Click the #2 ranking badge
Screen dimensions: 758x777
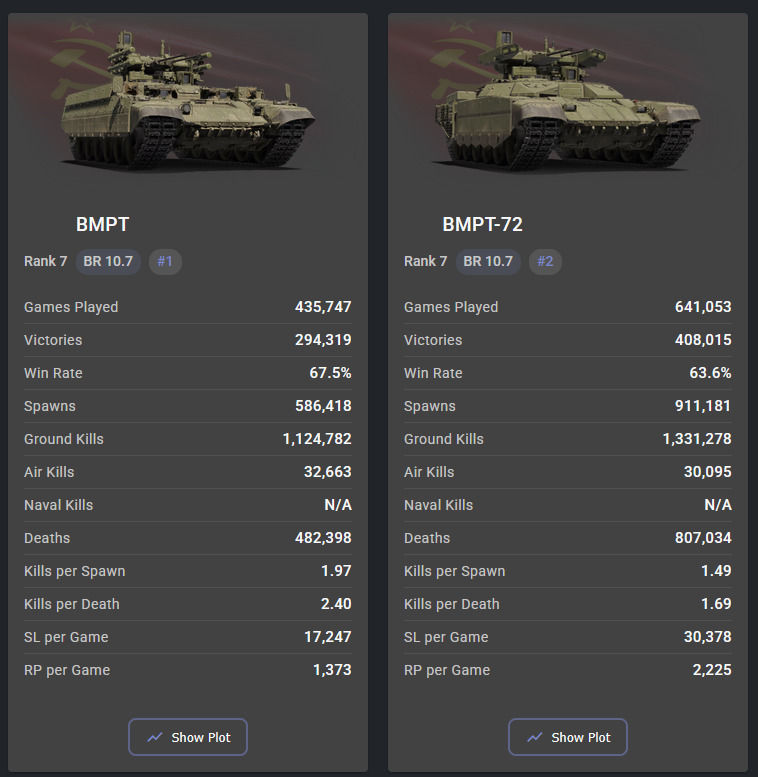coord(545,262)
